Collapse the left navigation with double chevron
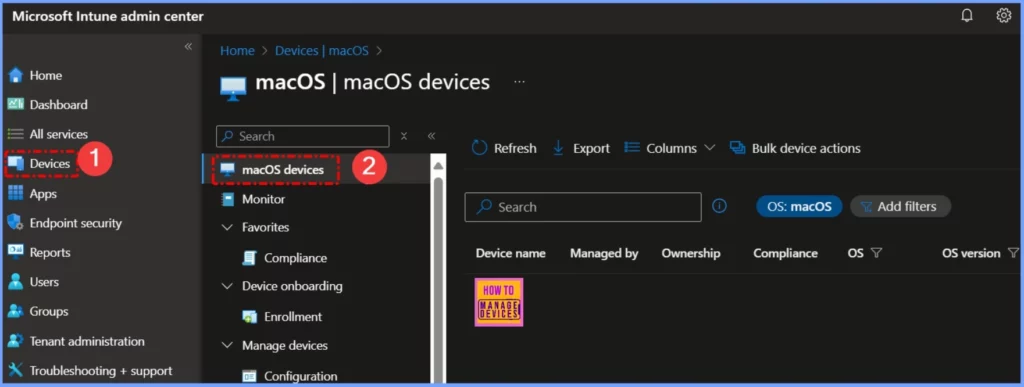1024x387 pixels. coord(188,46)
